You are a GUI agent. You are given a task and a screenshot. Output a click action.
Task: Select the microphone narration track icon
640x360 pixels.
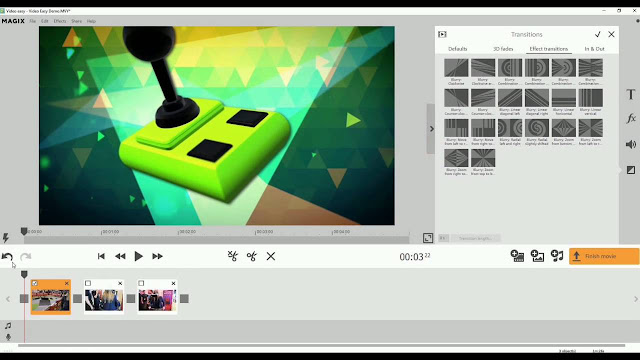[8, 337]
